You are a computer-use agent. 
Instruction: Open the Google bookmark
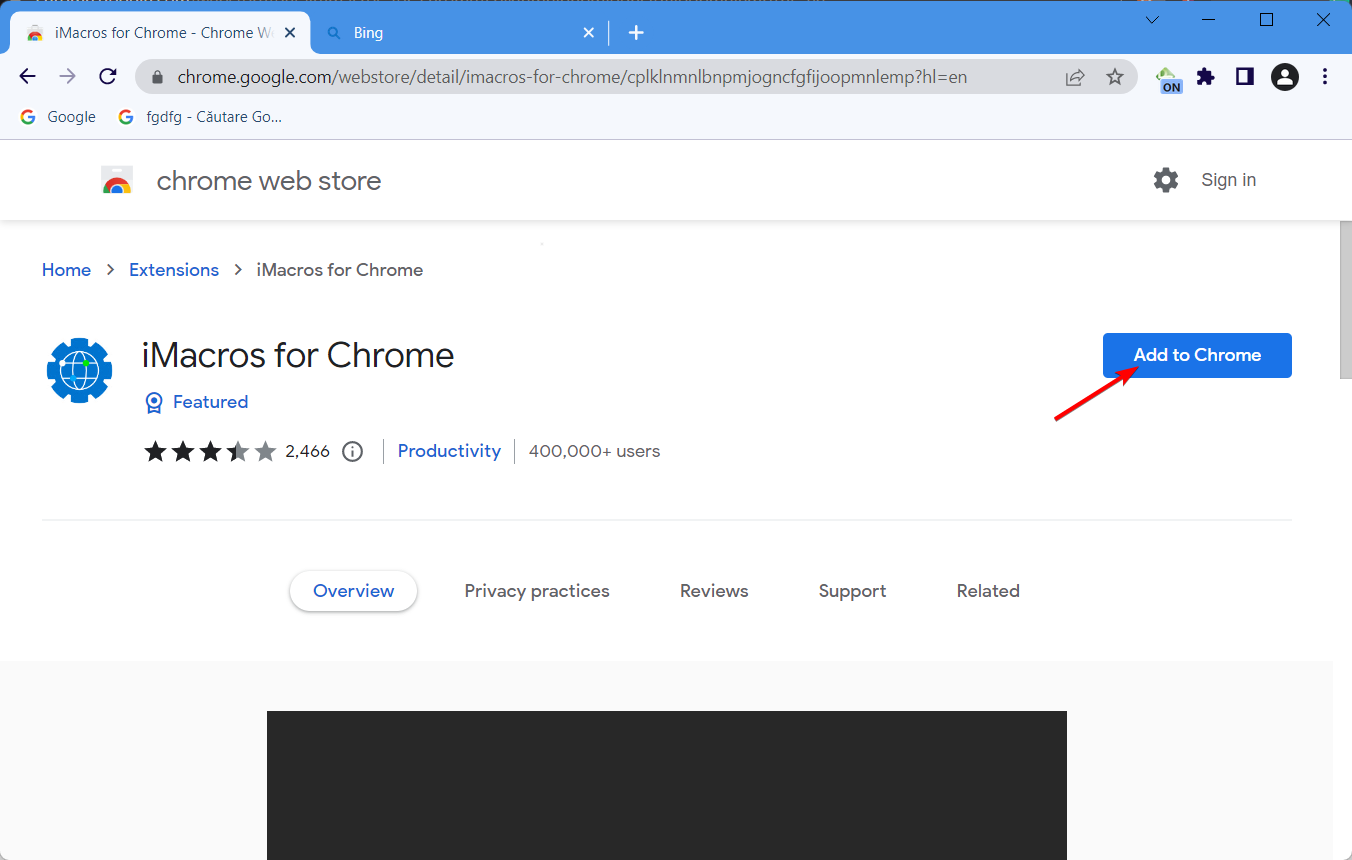click(x=58, y=117)
